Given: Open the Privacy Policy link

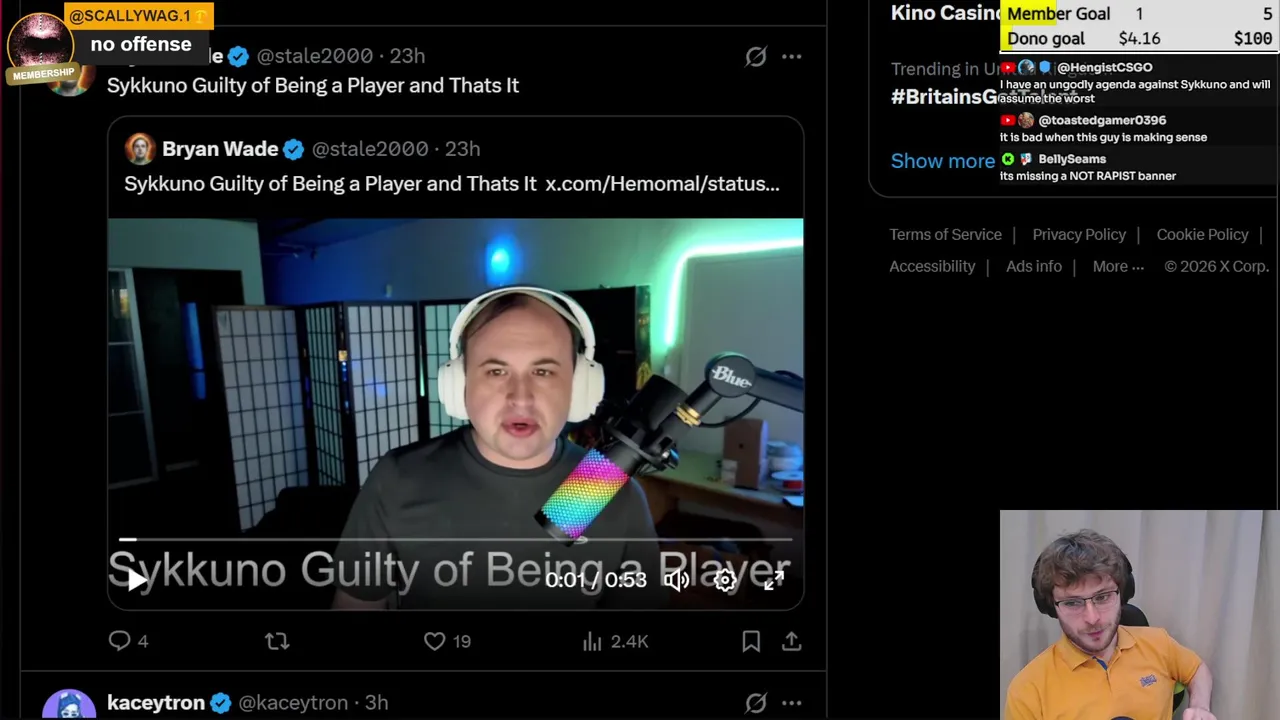Looking at the screenshot, I should coord(1079,234).
